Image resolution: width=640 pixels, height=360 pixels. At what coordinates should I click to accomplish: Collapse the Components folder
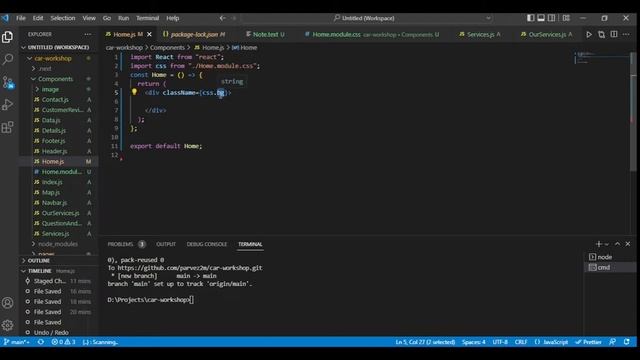(56, 79)
